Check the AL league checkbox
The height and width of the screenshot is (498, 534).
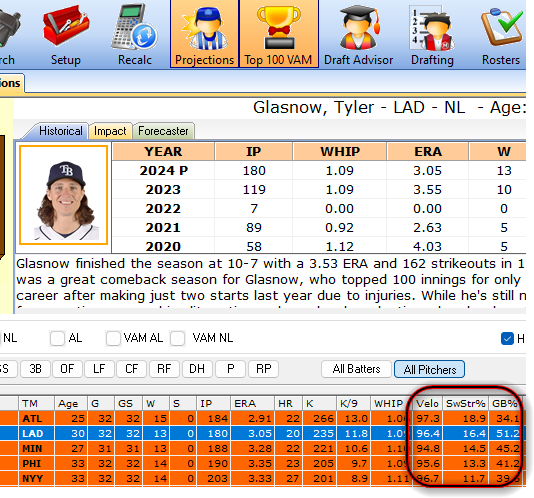tap(57, 338)
